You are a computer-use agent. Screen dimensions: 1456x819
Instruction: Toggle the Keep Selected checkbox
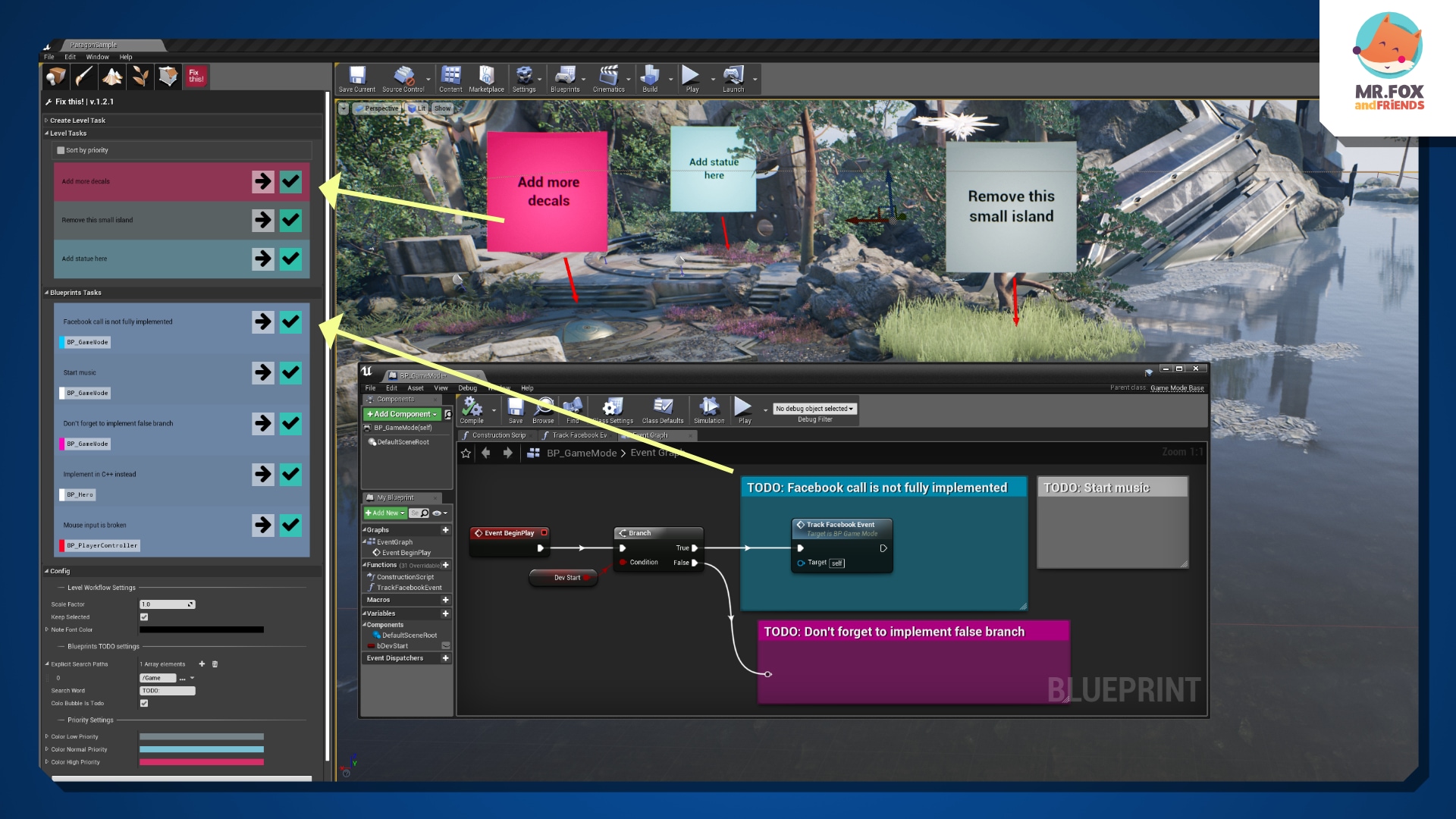click(x=144, y=617)
